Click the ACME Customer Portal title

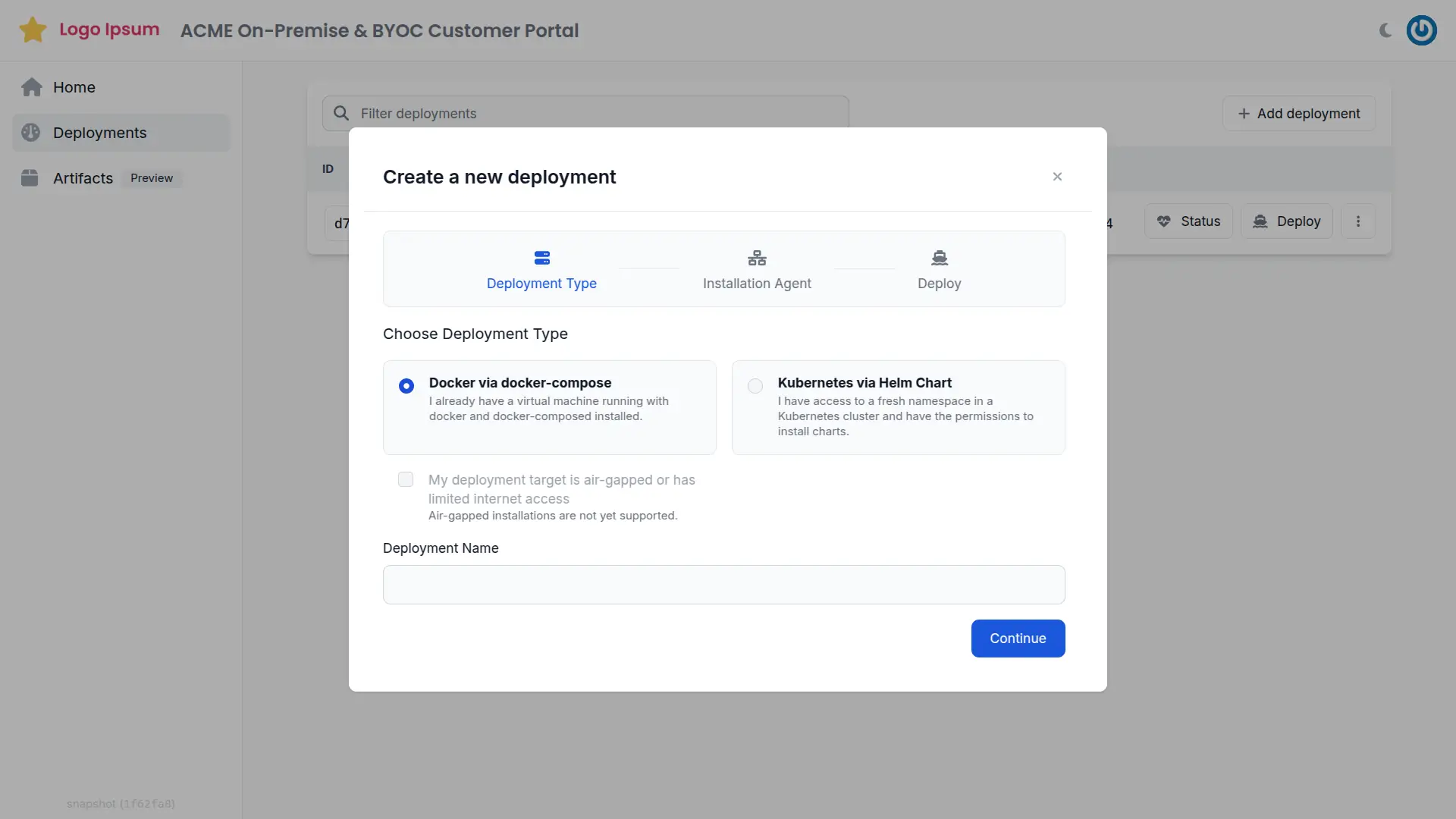(x=379, y=30)
